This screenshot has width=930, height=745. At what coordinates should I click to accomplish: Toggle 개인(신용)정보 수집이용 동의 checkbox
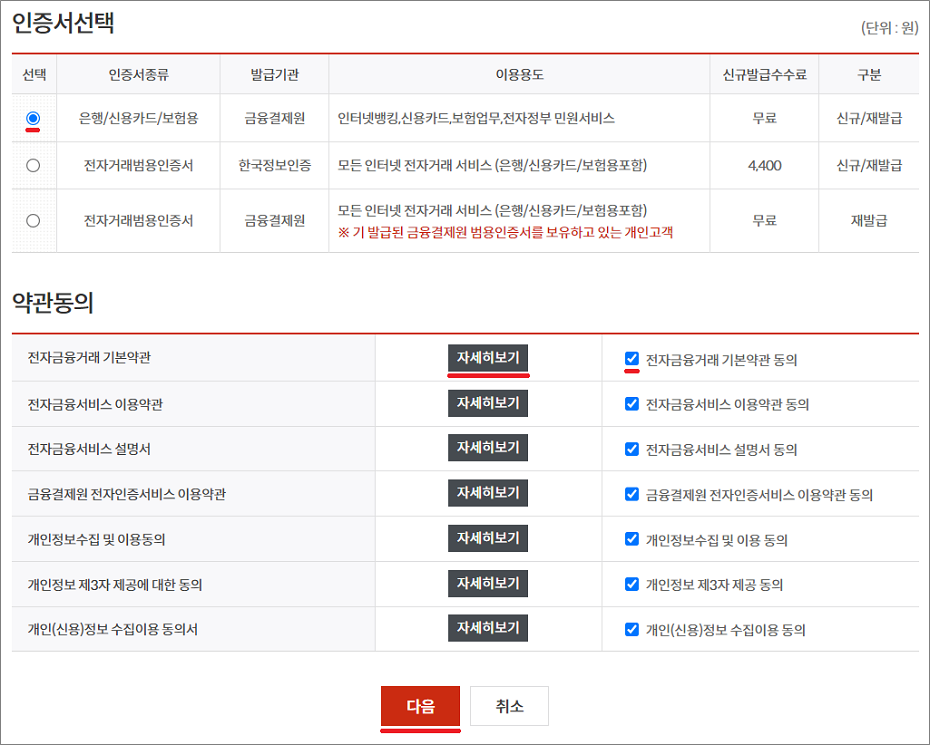point(632,629)
